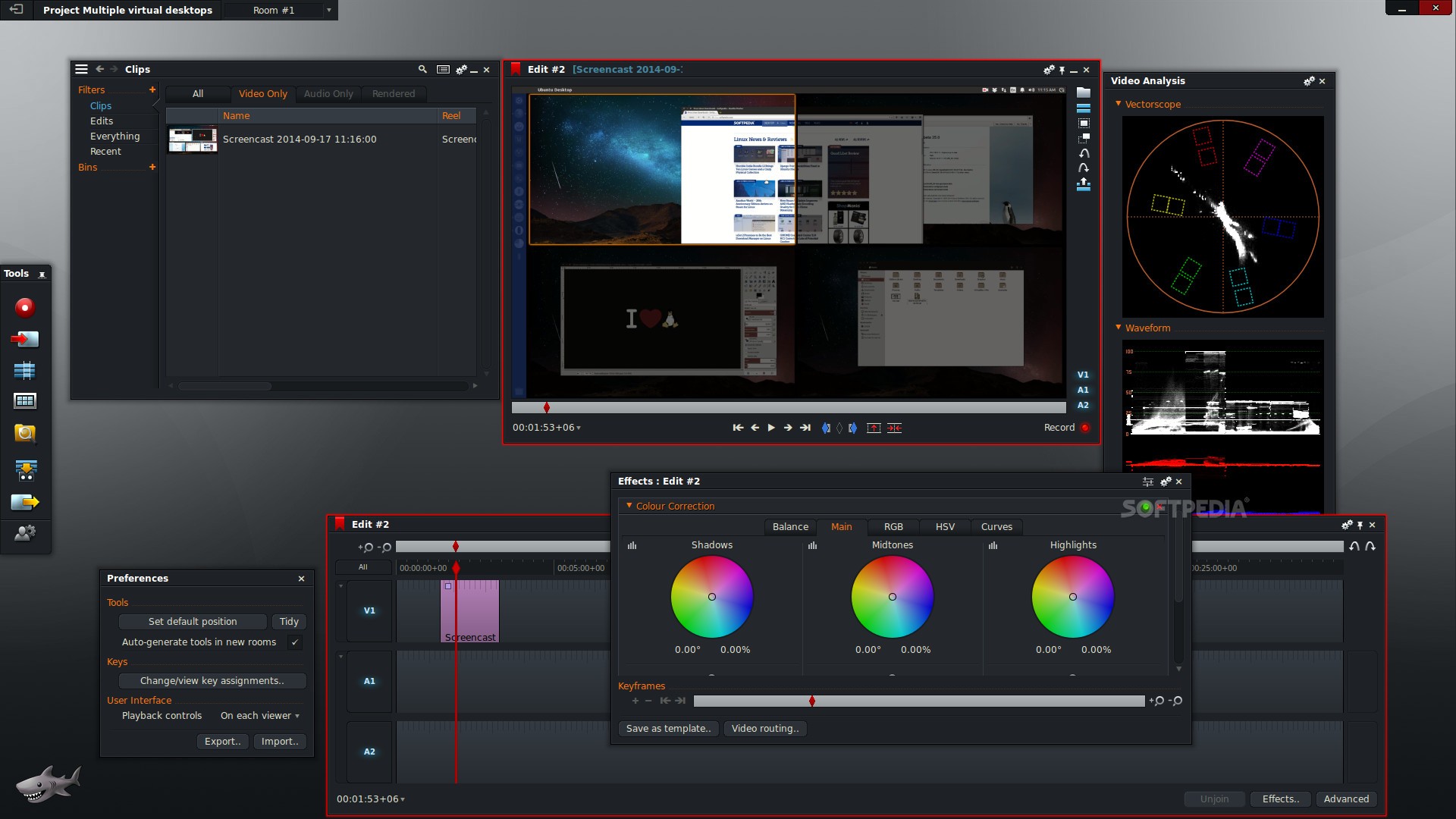Collapse the Vectorscope section
The height and width of the screenshot is (819, 1456).
tap(1118, 104)
